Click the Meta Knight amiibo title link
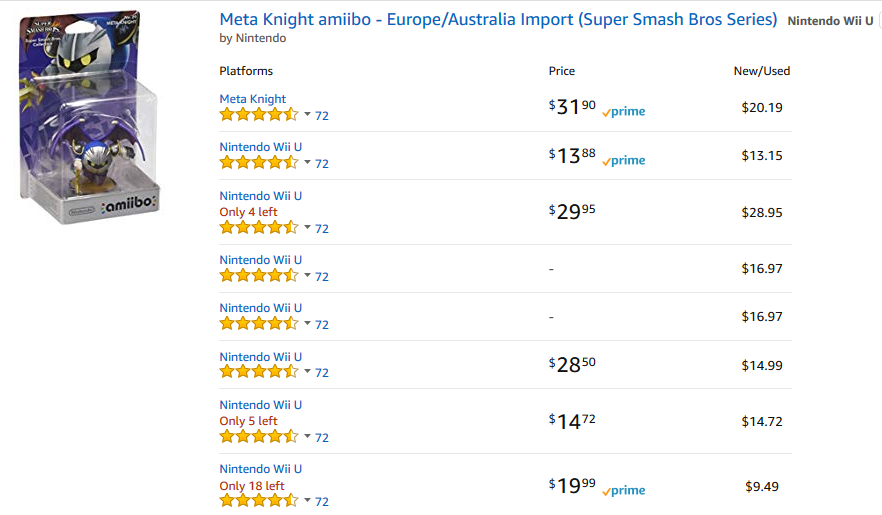This screenshot has height=515, width=882. tap(498, 19)
